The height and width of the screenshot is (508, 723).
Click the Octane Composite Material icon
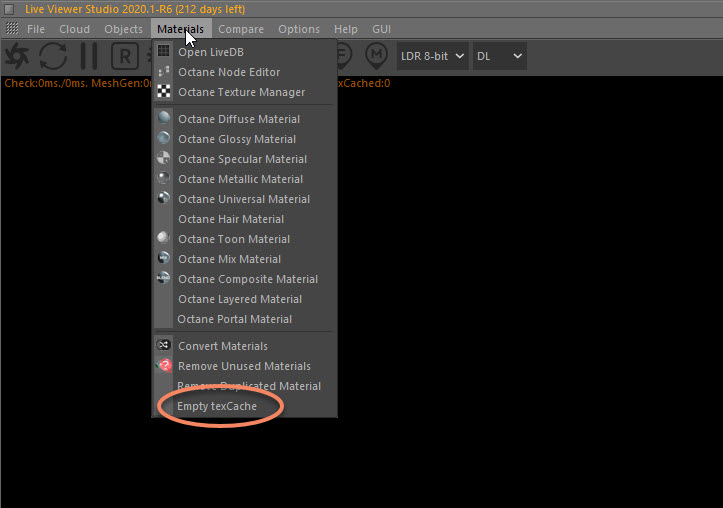164,278
